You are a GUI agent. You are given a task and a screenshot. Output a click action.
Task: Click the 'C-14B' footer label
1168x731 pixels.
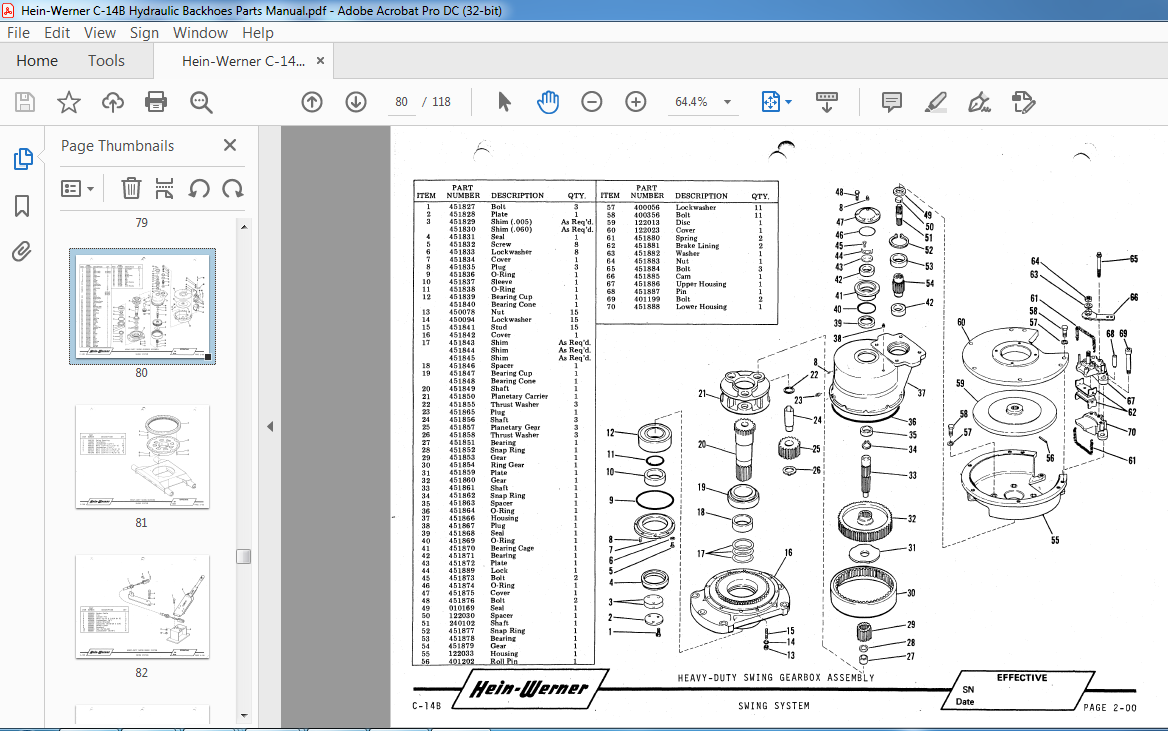pyautogui.click(x=426, y=706)
